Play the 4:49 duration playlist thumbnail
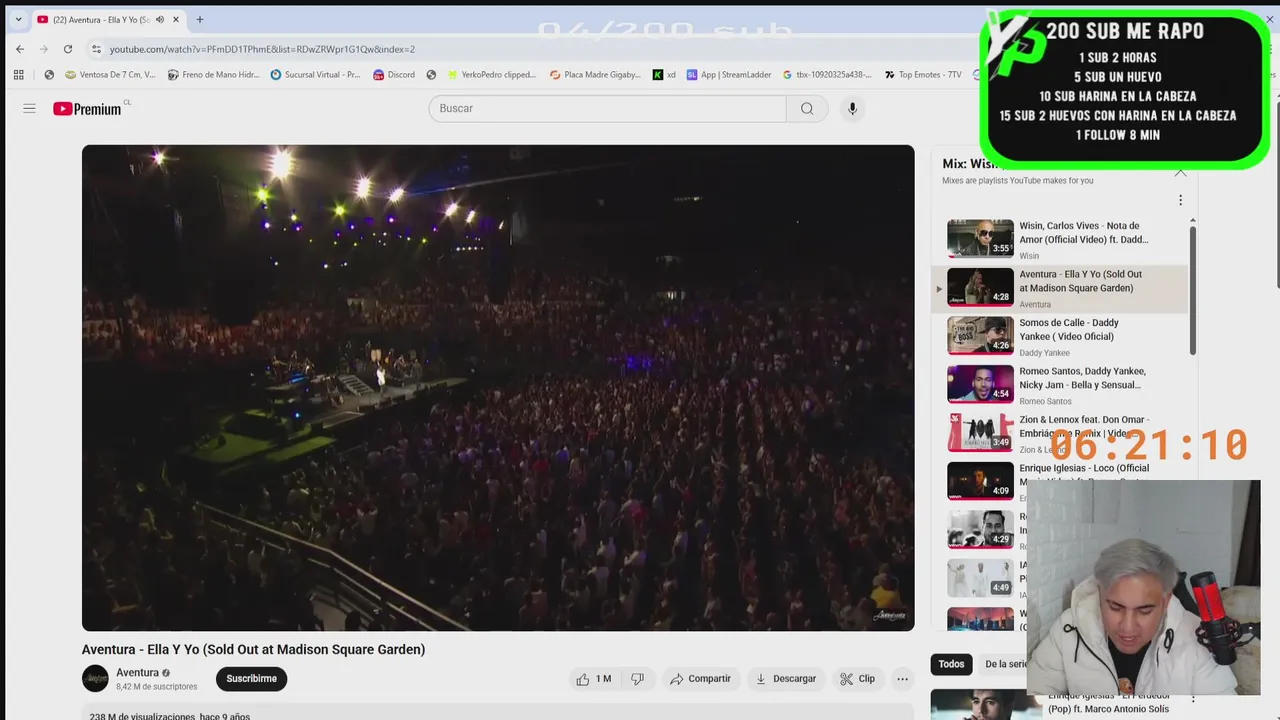 click(980, 578)
